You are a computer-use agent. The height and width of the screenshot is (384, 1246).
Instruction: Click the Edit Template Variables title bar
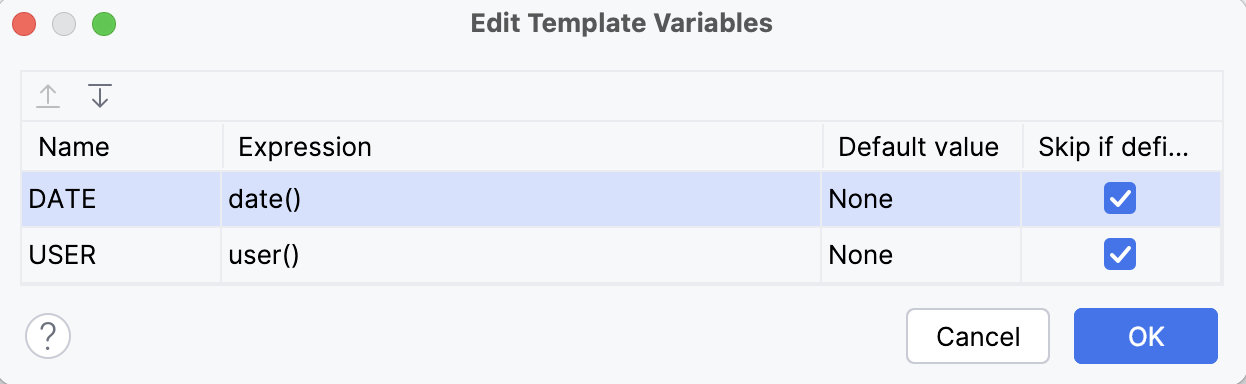tap(622, 23)
